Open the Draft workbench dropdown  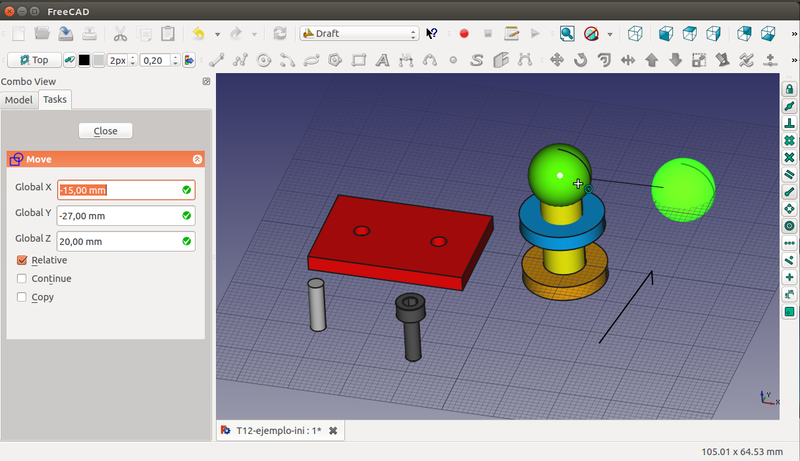pyautogui.click(x=359, y=33)
